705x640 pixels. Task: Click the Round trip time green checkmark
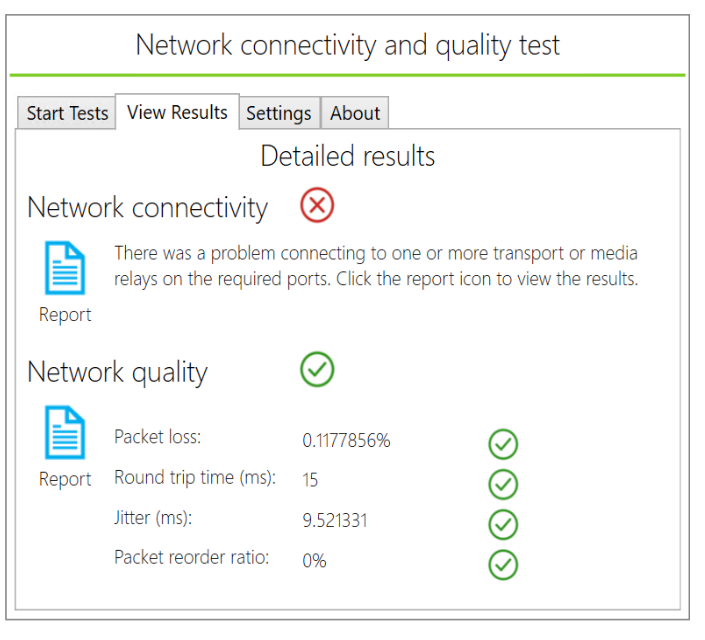(x=503, y=484)
